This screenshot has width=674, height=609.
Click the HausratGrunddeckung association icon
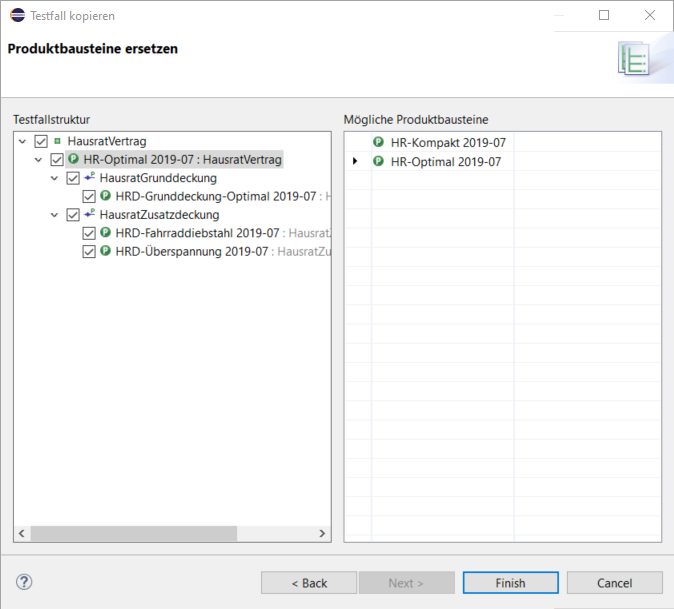click(x=90, y=178)
